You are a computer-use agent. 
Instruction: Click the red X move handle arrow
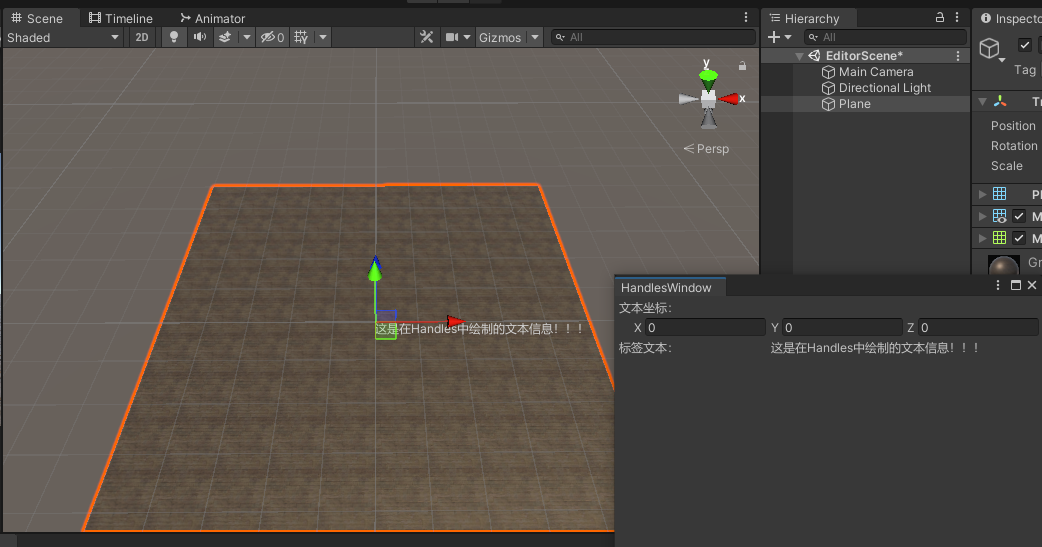click(x=455, y=322)
